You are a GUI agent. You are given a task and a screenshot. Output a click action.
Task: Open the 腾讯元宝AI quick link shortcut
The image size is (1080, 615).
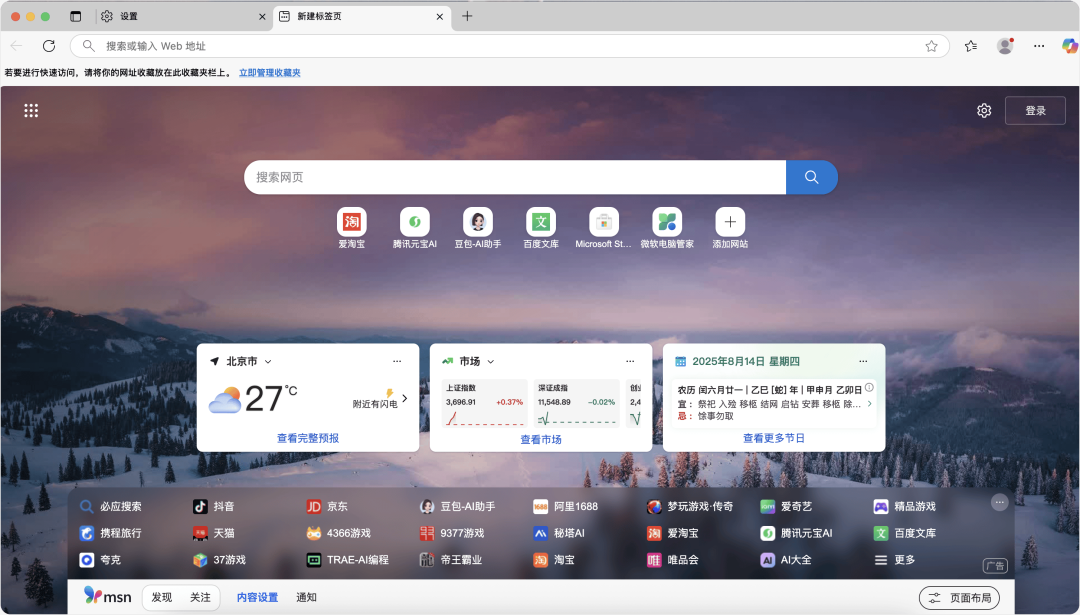coord(414,221)
